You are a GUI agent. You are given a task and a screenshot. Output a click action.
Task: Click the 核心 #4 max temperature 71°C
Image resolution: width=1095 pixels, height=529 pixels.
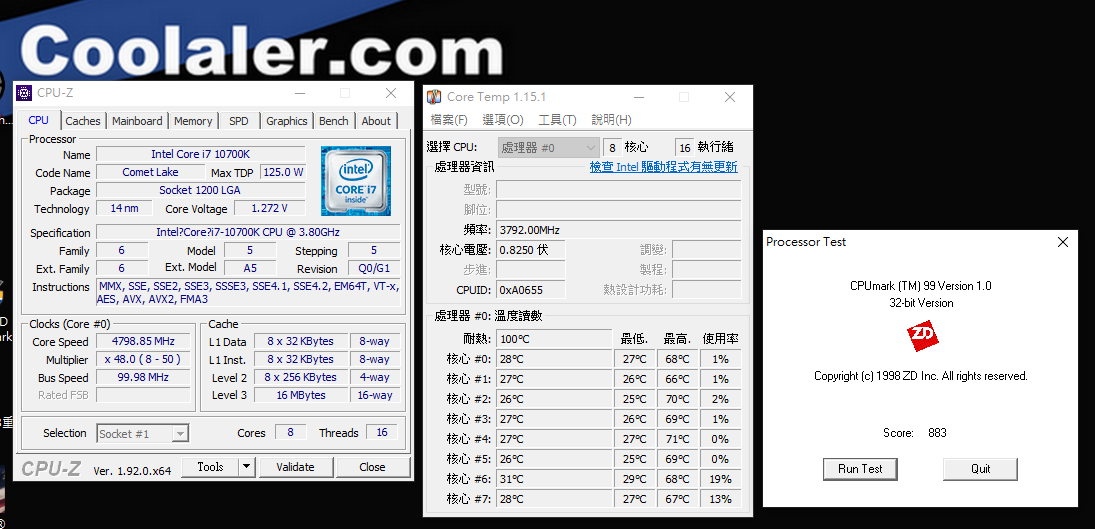tap(677, 439)
